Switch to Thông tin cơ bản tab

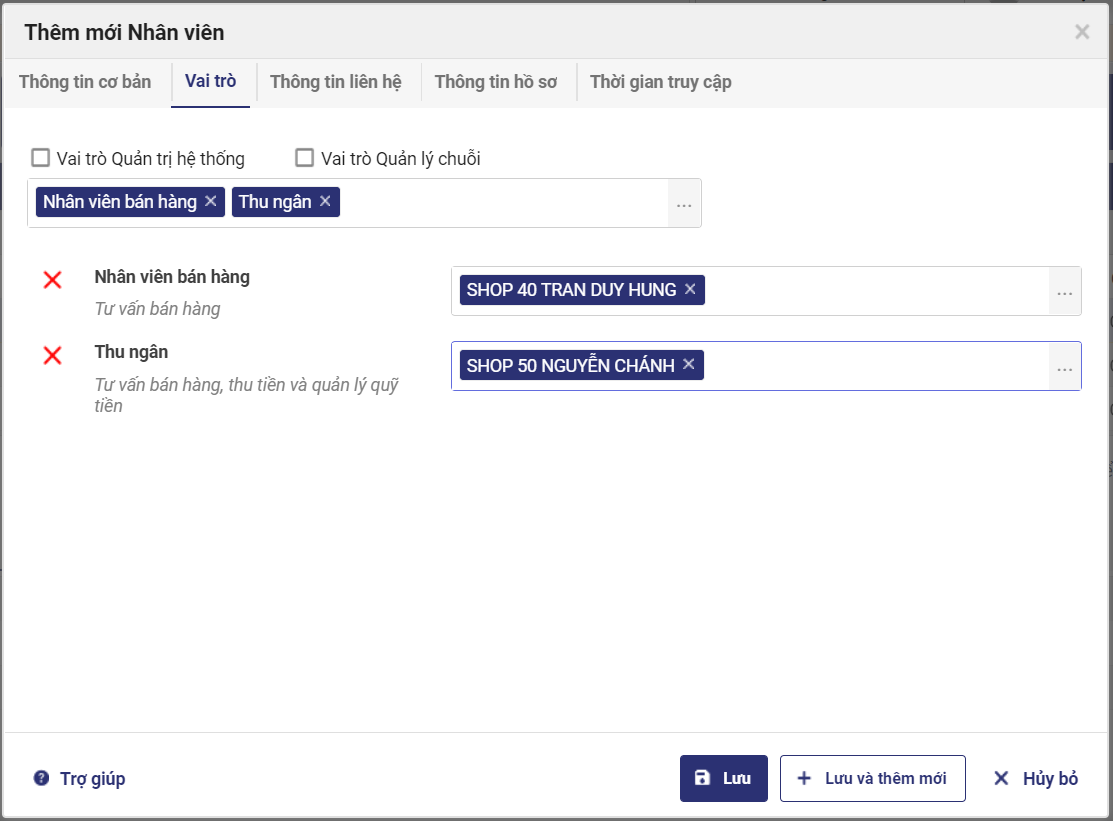coord(85,82)
